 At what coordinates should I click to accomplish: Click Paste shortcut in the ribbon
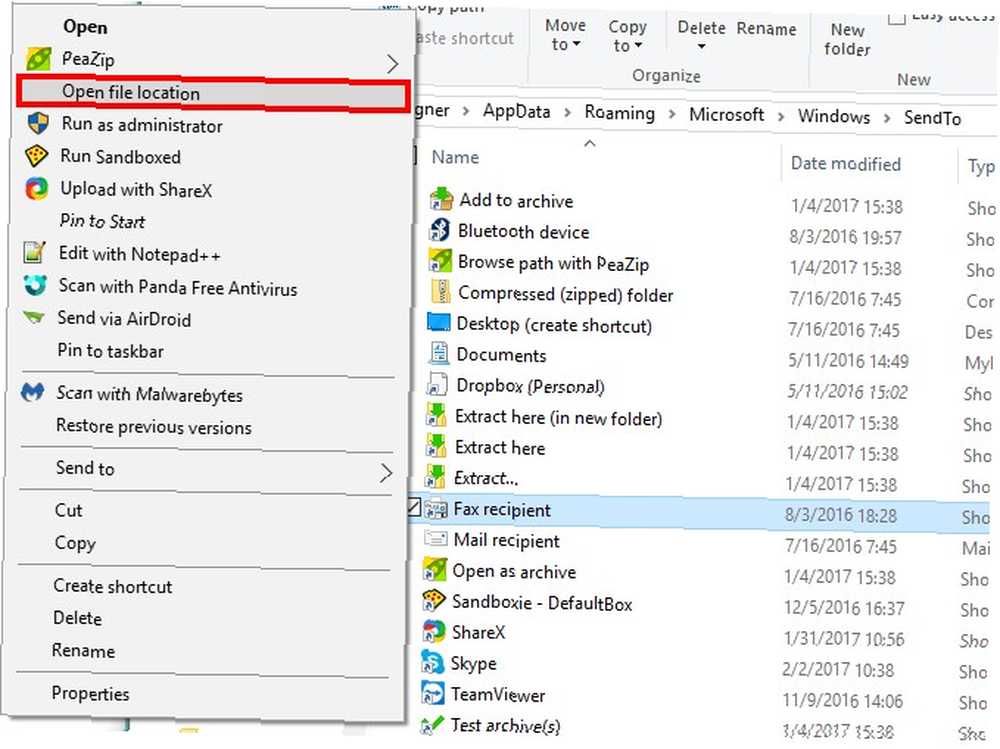pyautogui.click(x=464, y=38)
